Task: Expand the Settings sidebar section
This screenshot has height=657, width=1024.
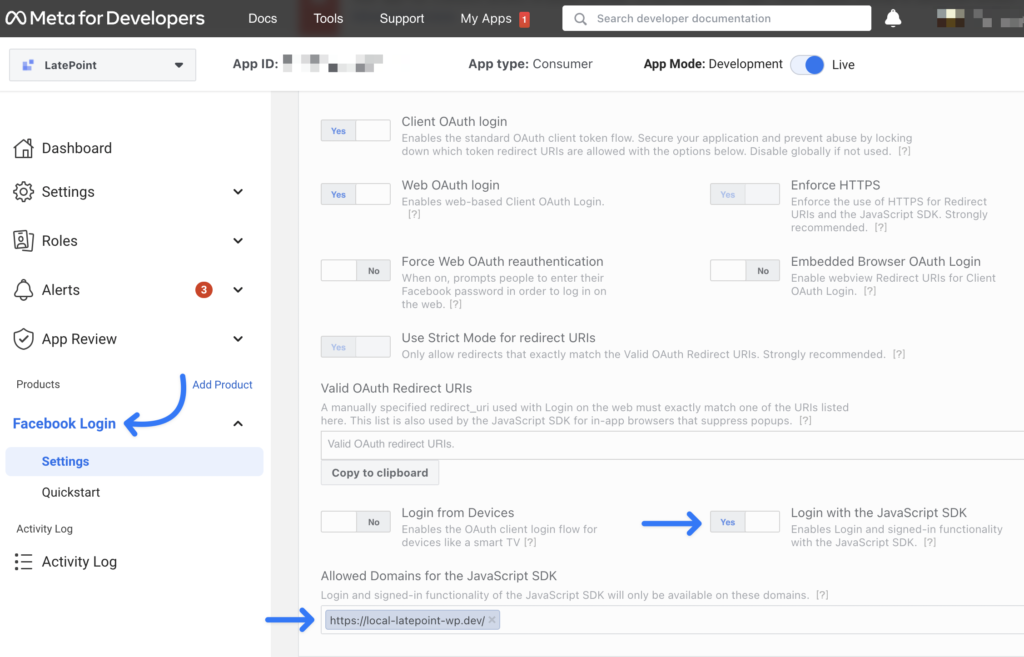Action: coord(237,191)
